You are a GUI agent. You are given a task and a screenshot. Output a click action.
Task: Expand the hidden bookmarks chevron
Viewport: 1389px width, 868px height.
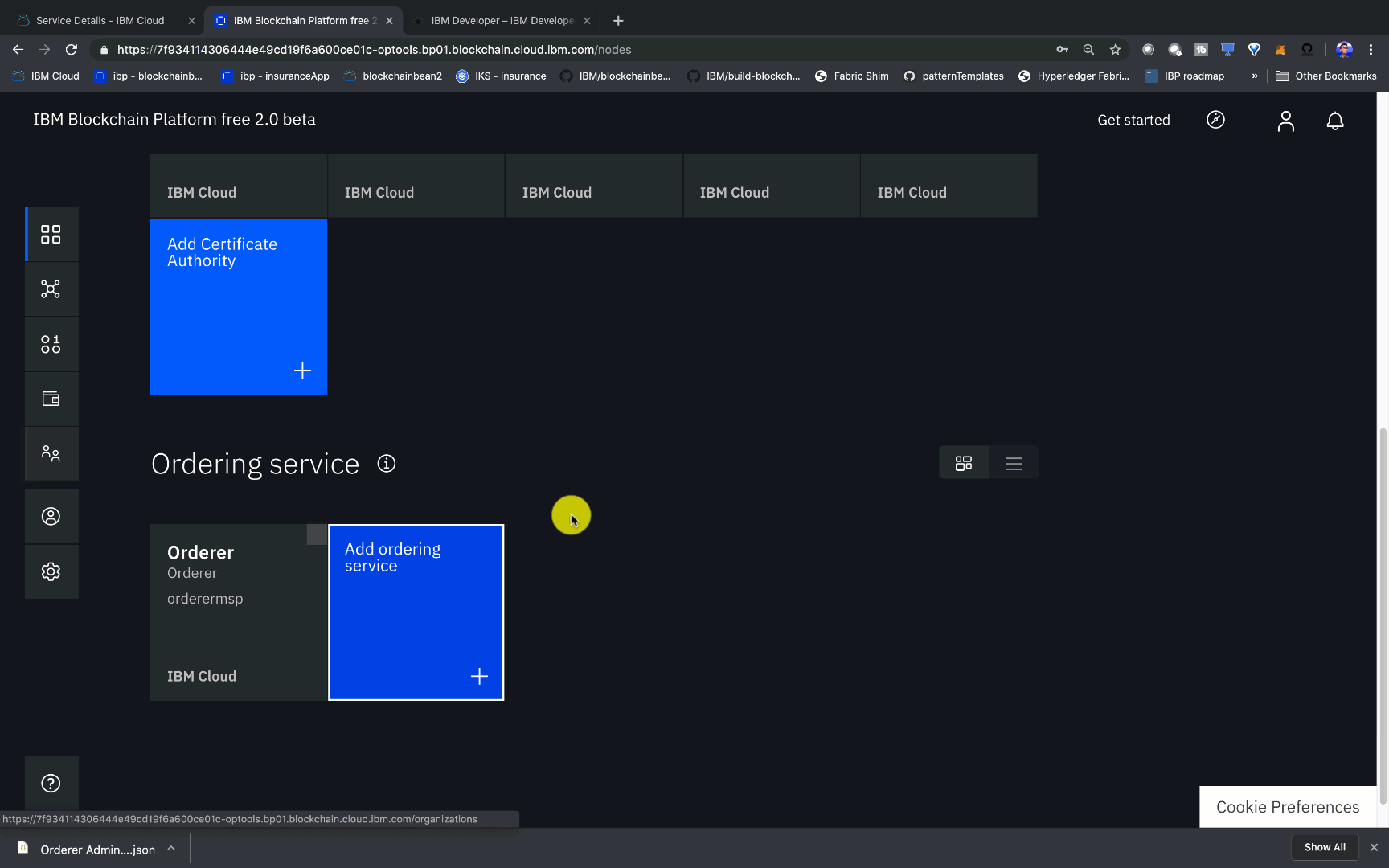pyautogui.click(x=1255, y=76)
